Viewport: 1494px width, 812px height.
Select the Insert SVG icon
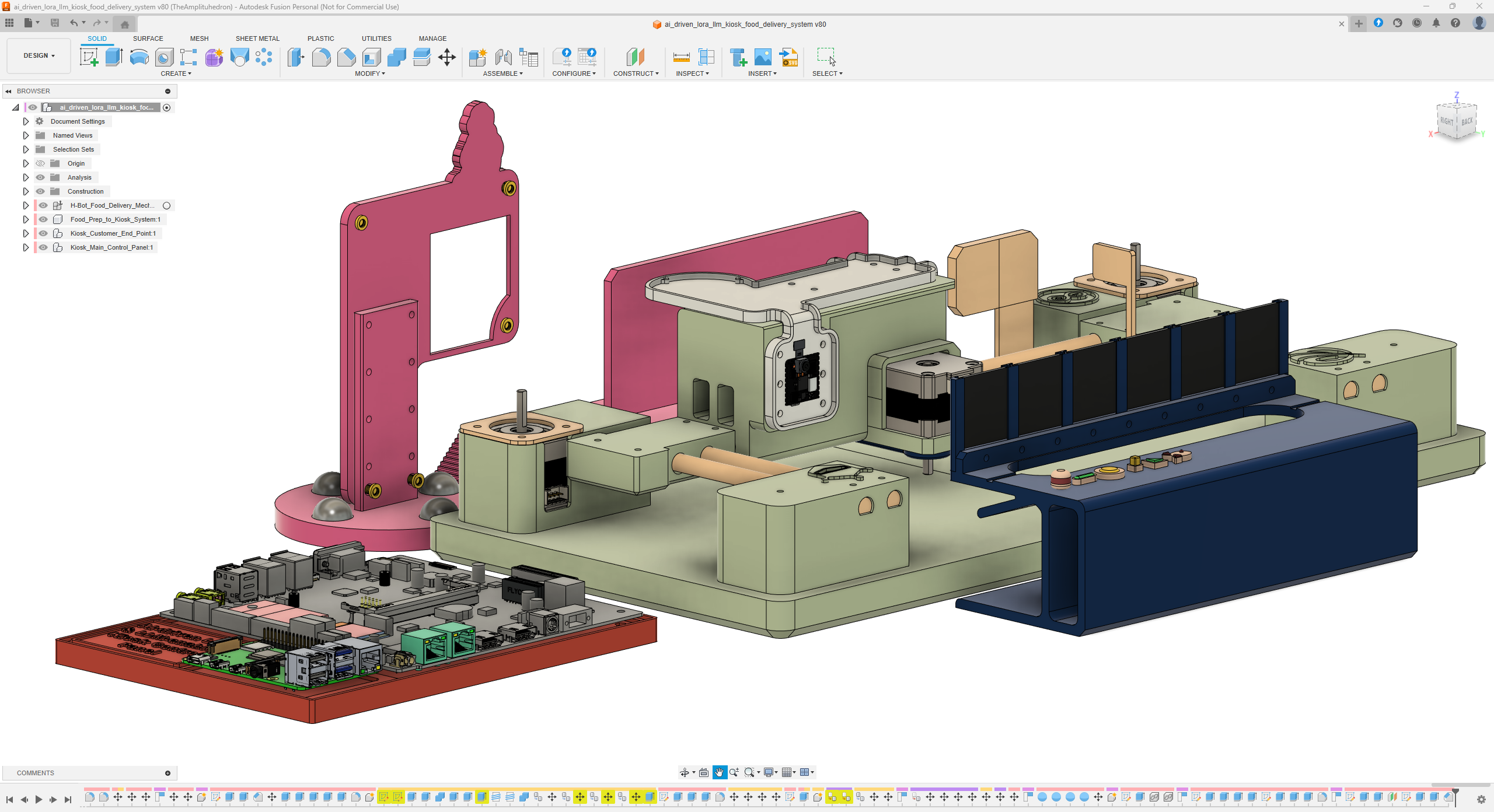click(789, 57)
